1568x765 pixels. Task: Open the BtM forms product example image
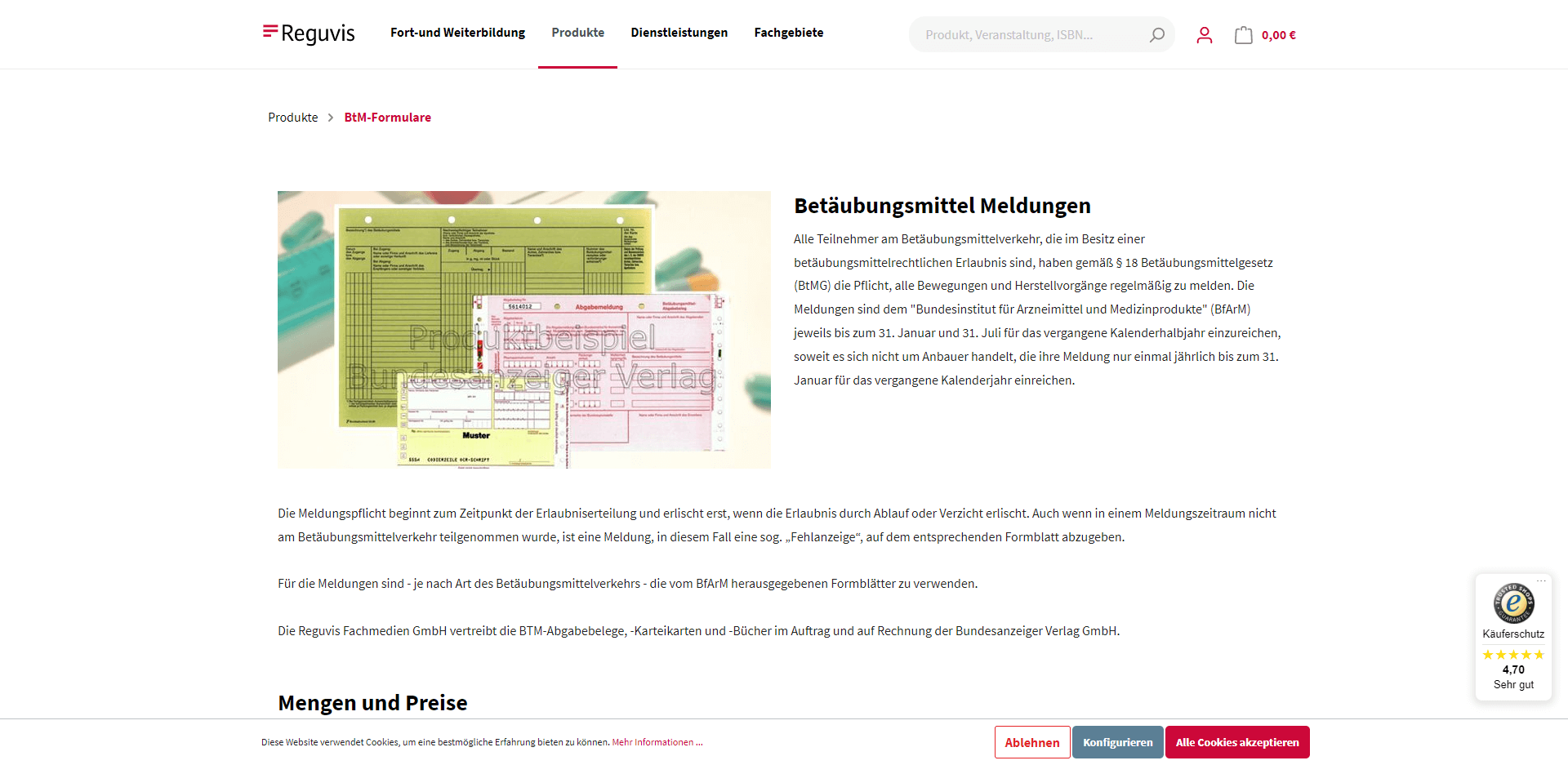(524, 330)
